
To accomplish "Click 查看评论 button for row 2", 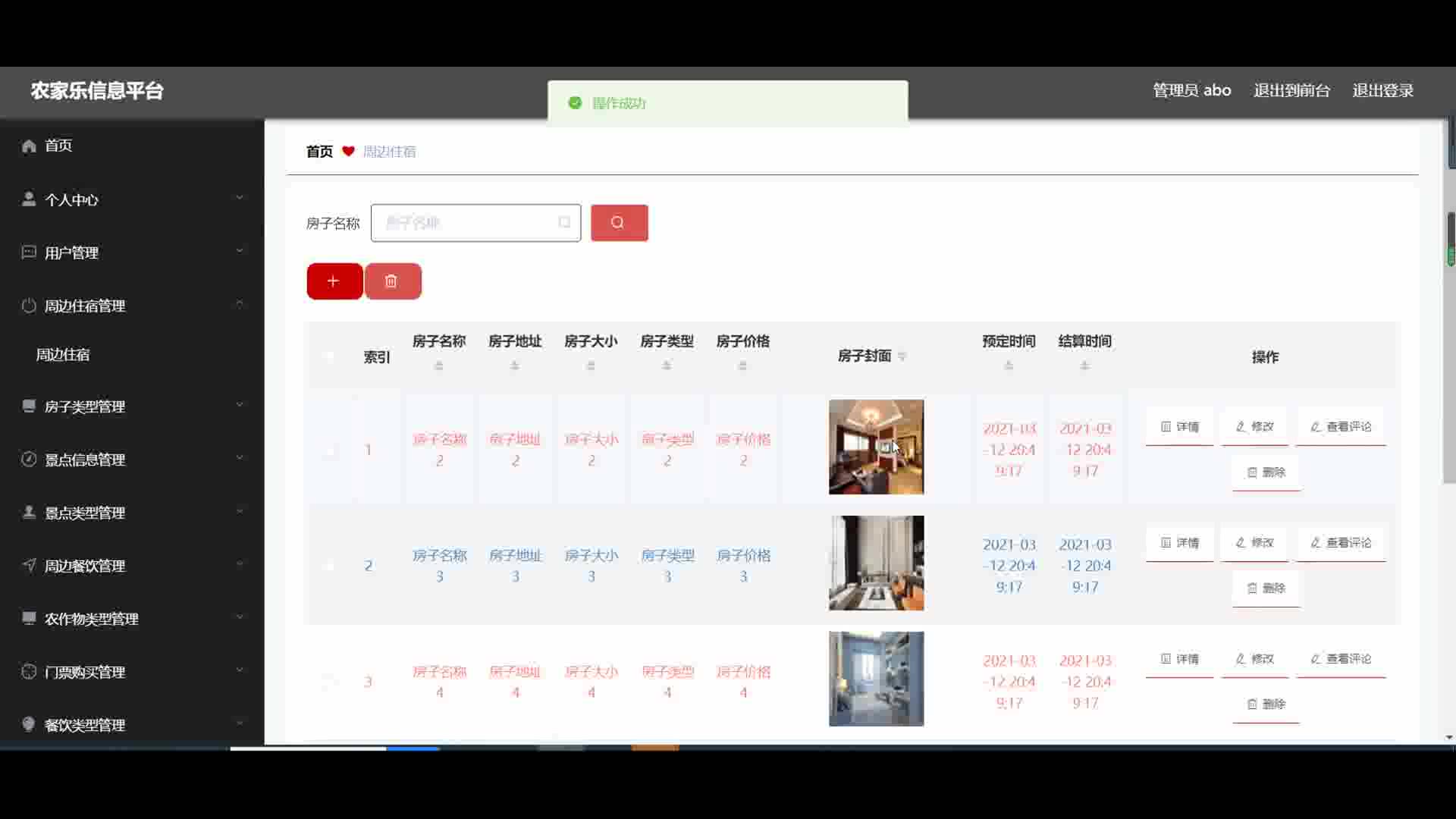I will click(1340, 543).
